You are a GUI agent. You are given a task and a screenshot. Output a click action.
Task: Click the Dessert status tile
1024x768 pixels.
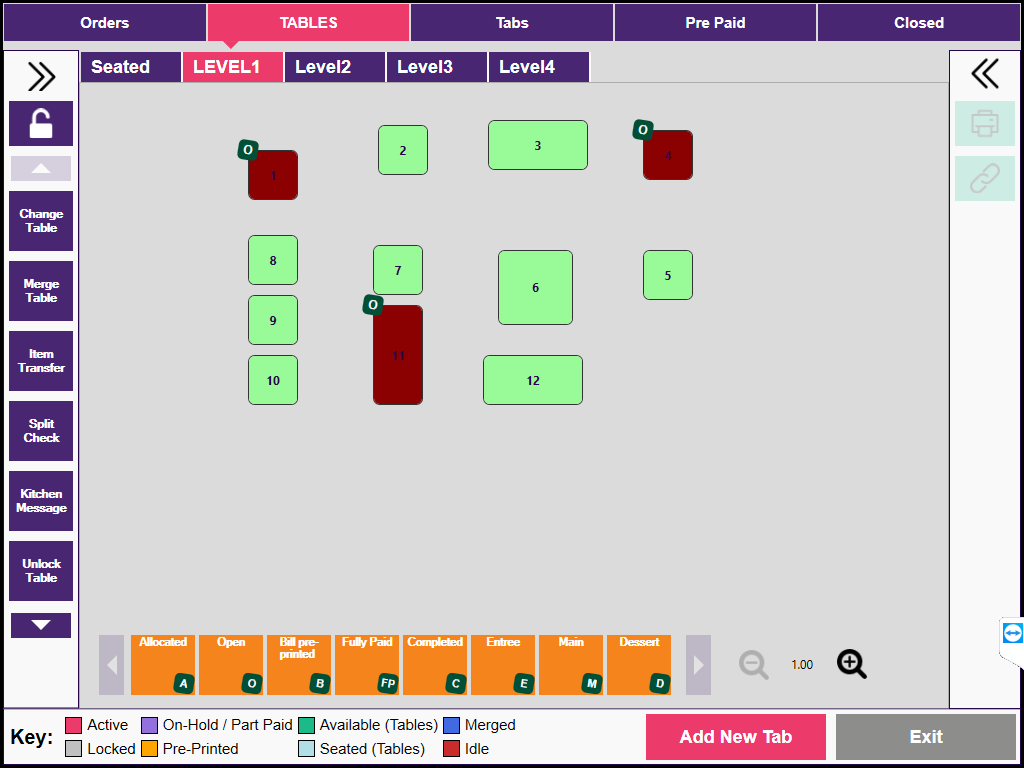pyautogui.click(x=639, y=665)
